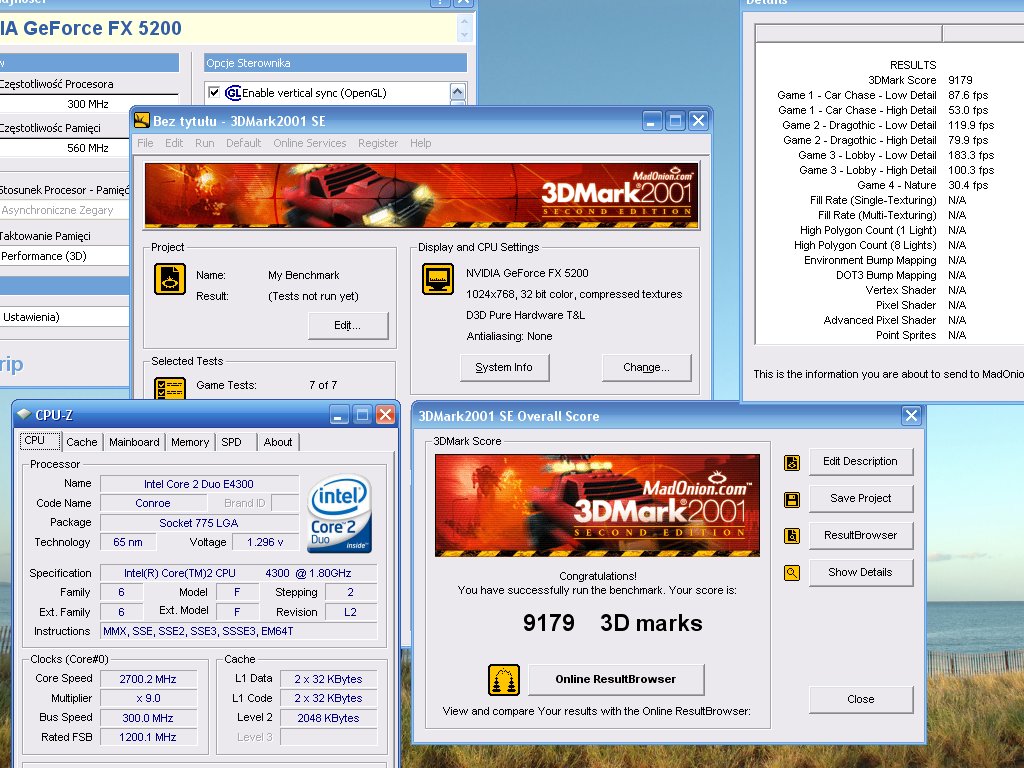Click the Online ResultBrowser trees icon
Screen dimensions: 1024x768
504,680
